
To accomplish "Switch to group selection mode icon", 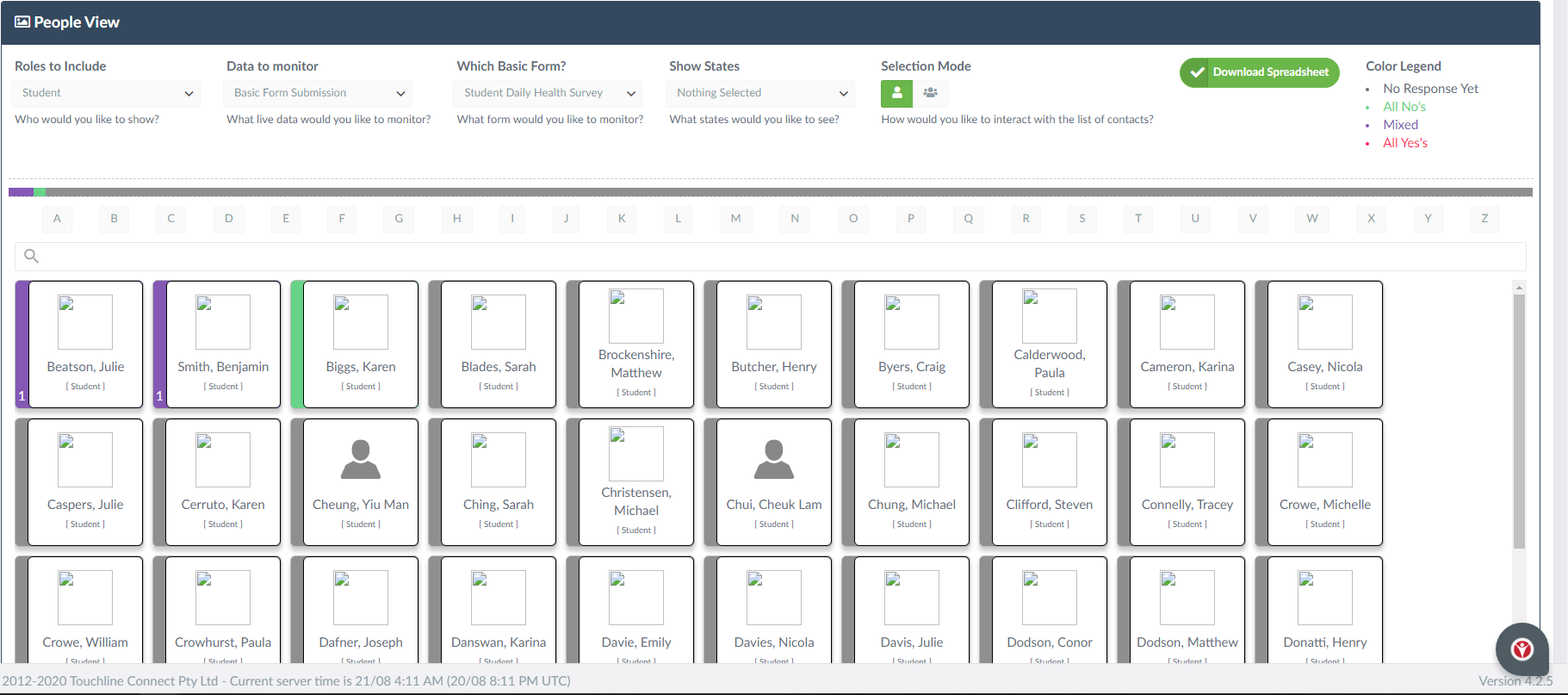I will [931, 93].
